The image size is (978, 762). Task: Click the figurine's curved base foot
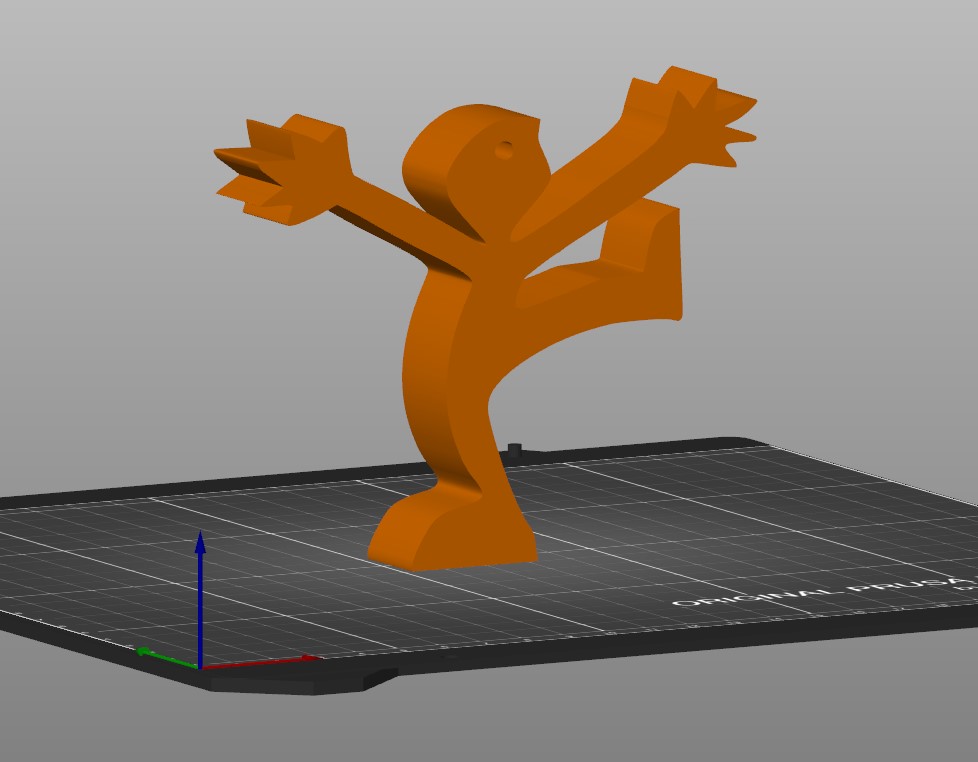tap(450, 530)
